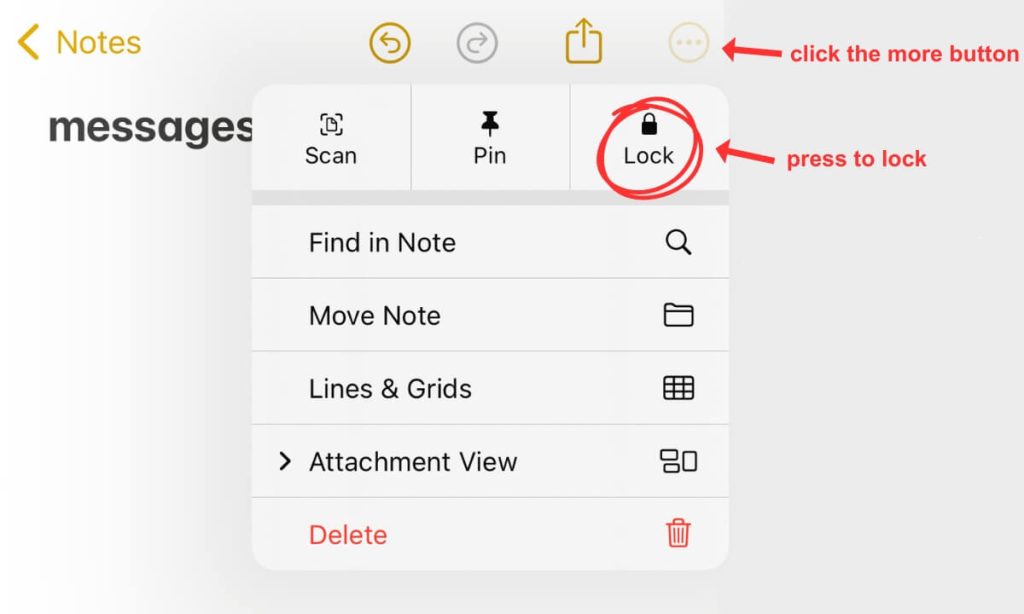Image resolution: width=1024 pixels, height=614 pixels.
Task: Open Lines & Grids option
Action: [390, 388]
